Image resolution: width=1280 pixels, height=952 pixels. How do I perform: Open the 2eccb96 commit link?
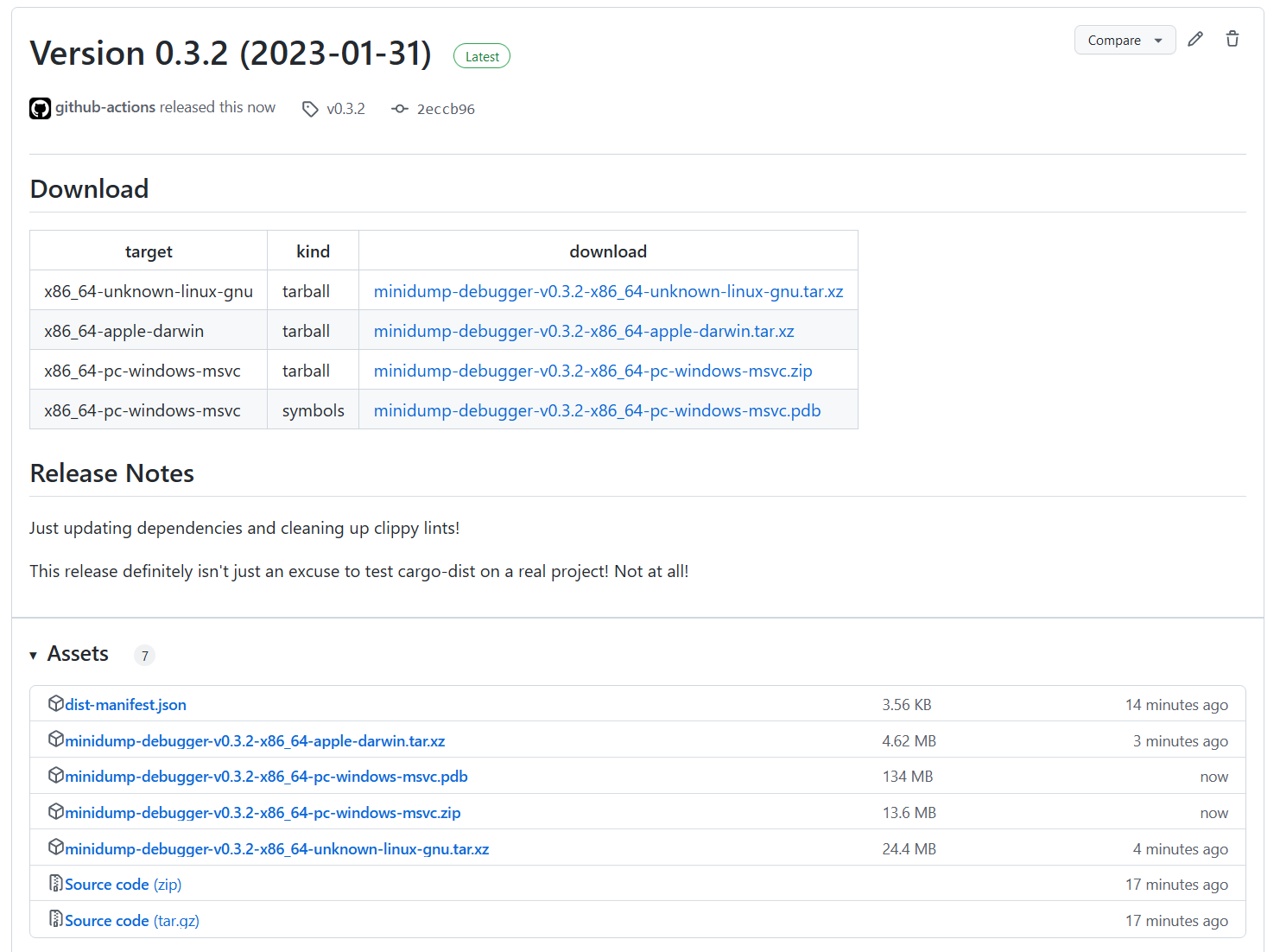point(446,109)
